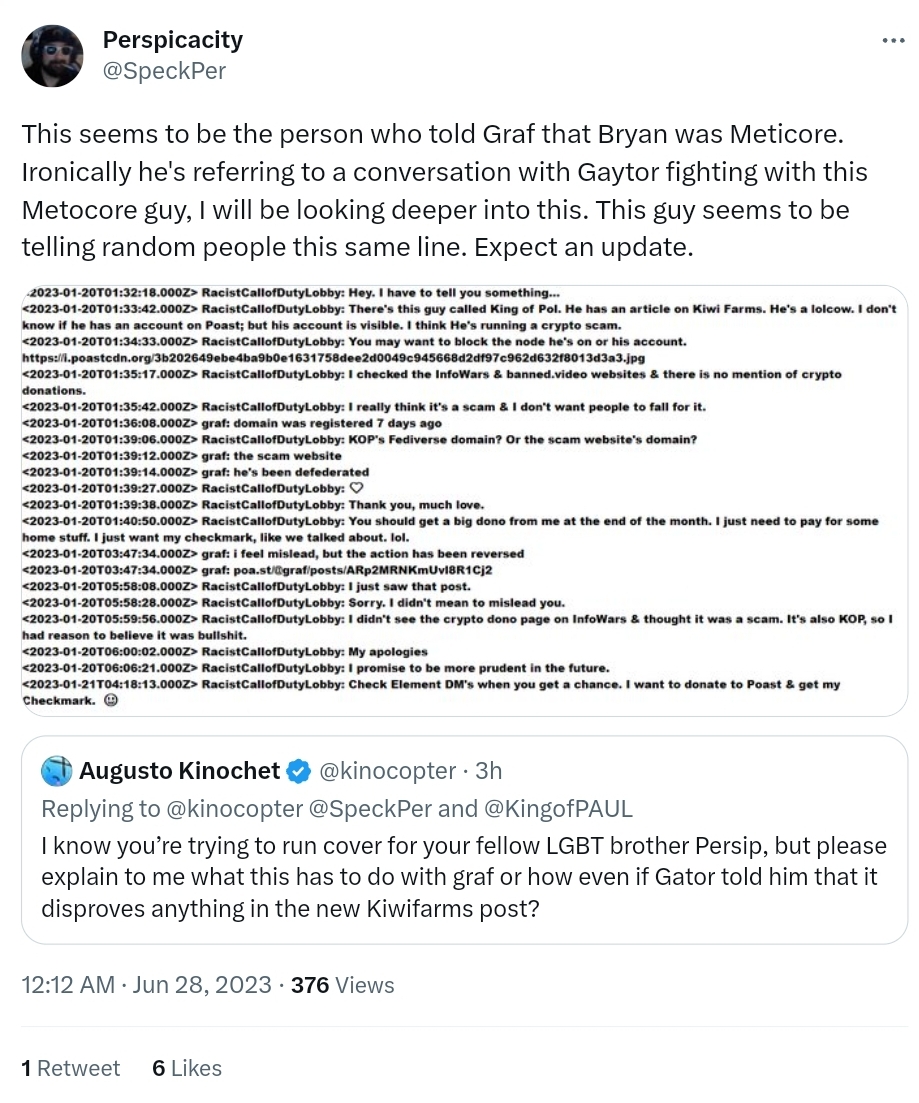The image size is (919, 1103).
Task: Click the 12:12 AM Jun 28, 2023 timestamp
Action: point(146,985)
